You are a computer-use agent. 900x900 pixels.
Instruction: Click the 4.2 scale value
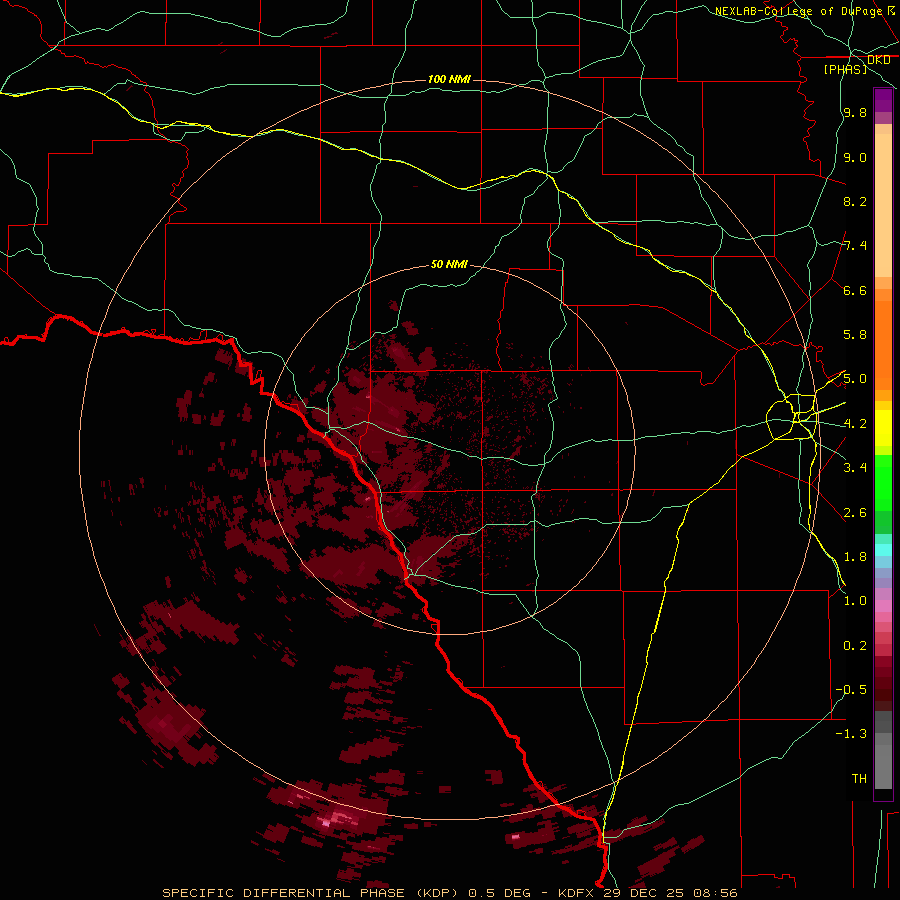coord(855,424)
